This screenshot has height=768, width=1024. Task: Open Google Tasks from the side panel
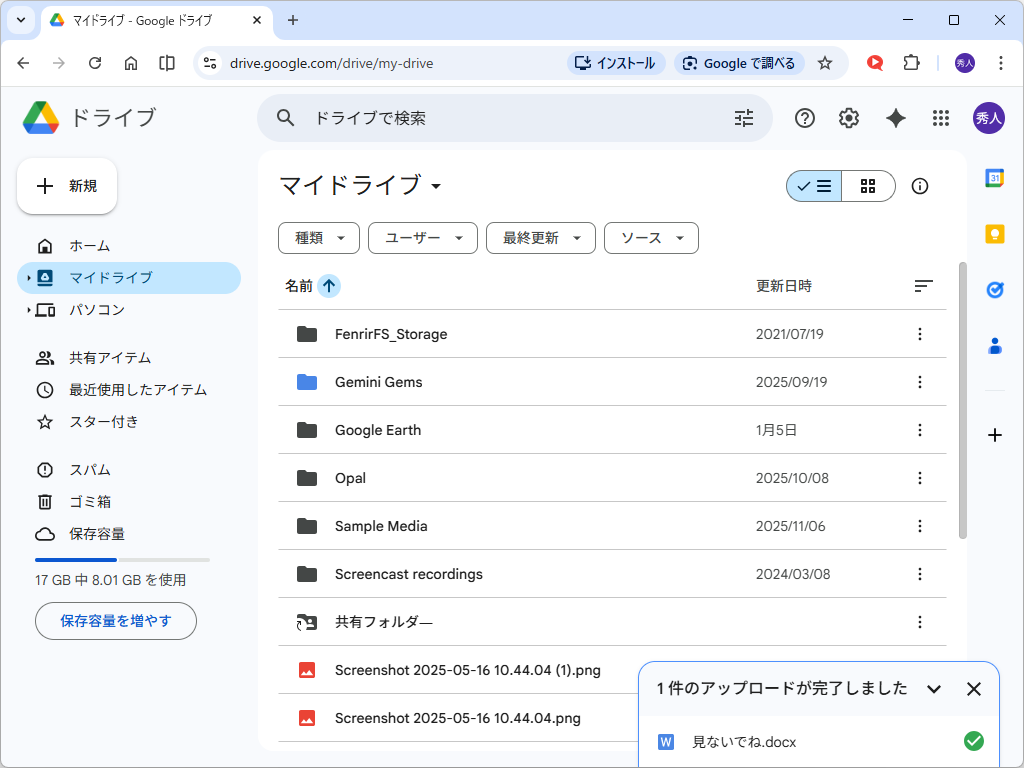(993, 290)
